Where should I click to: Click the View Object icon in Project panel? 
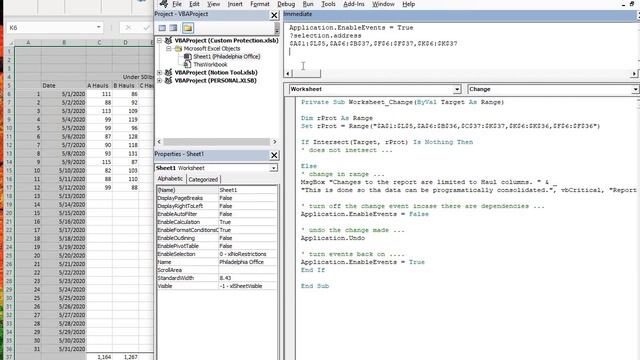[173, 28]
